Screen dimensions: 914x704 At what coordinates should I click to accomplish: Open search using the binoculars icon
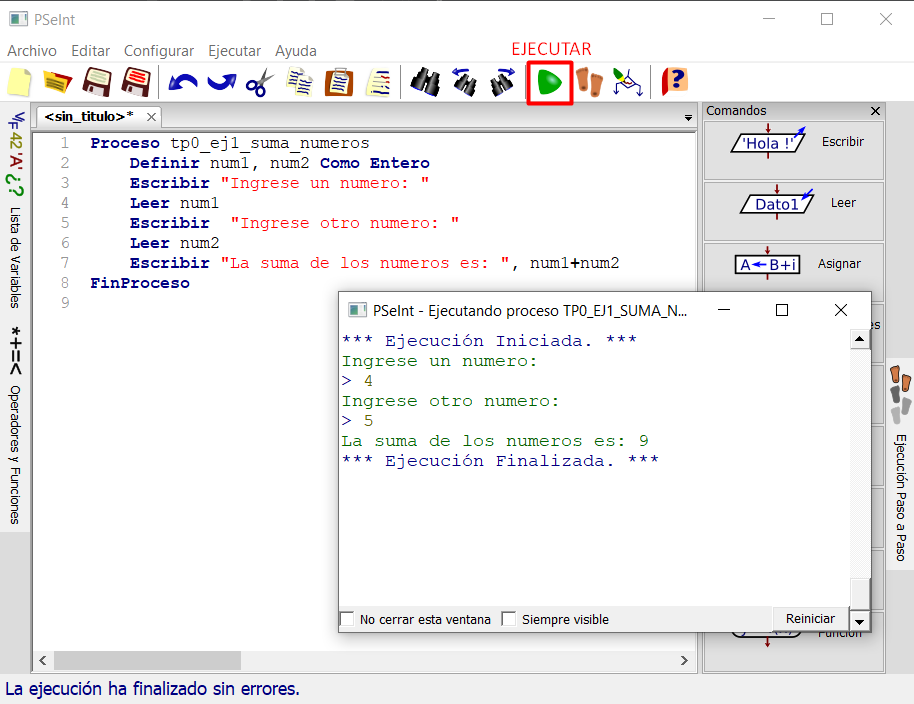424,83
